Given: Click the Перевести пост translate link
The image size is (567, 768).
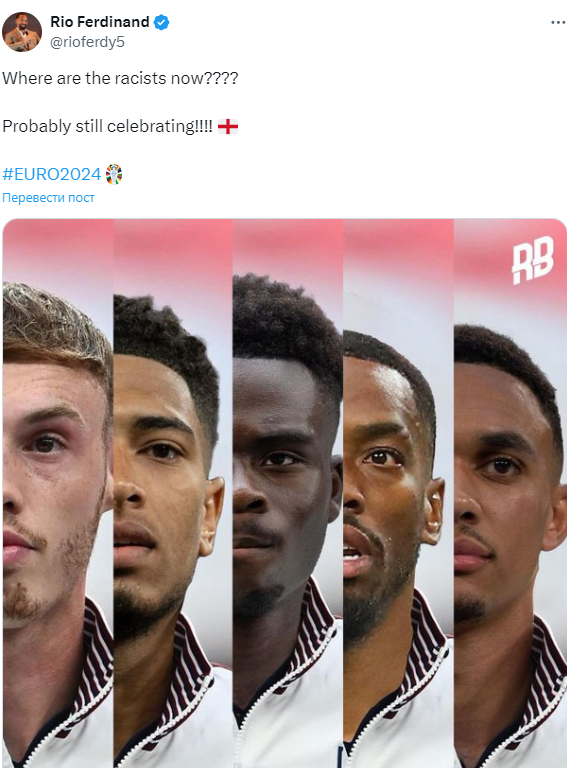Looking at the screenshot, I should click(48, 198).
